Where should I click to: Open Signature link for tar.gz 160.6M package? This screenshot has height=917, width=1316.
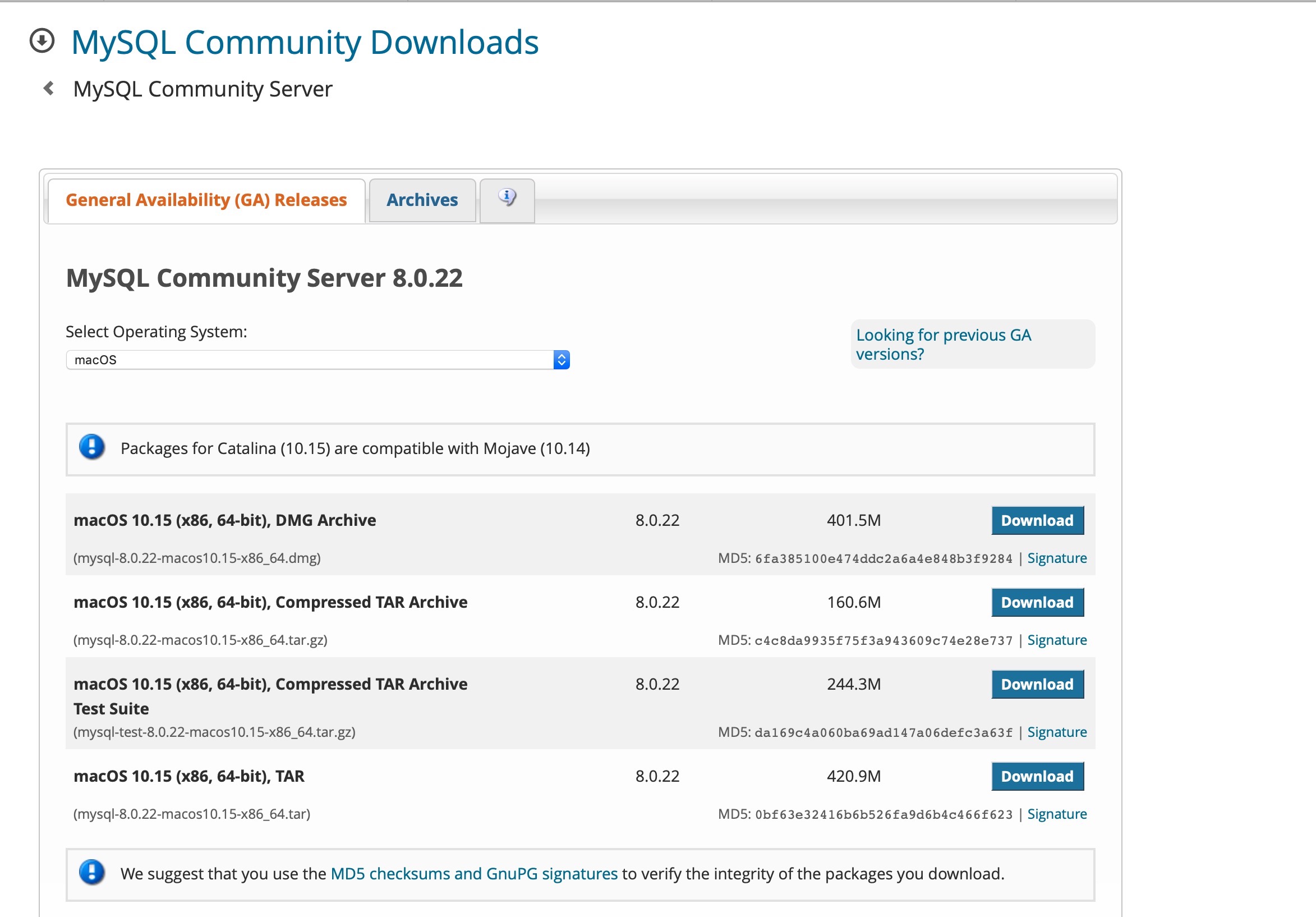click(x=1056, y=640)
